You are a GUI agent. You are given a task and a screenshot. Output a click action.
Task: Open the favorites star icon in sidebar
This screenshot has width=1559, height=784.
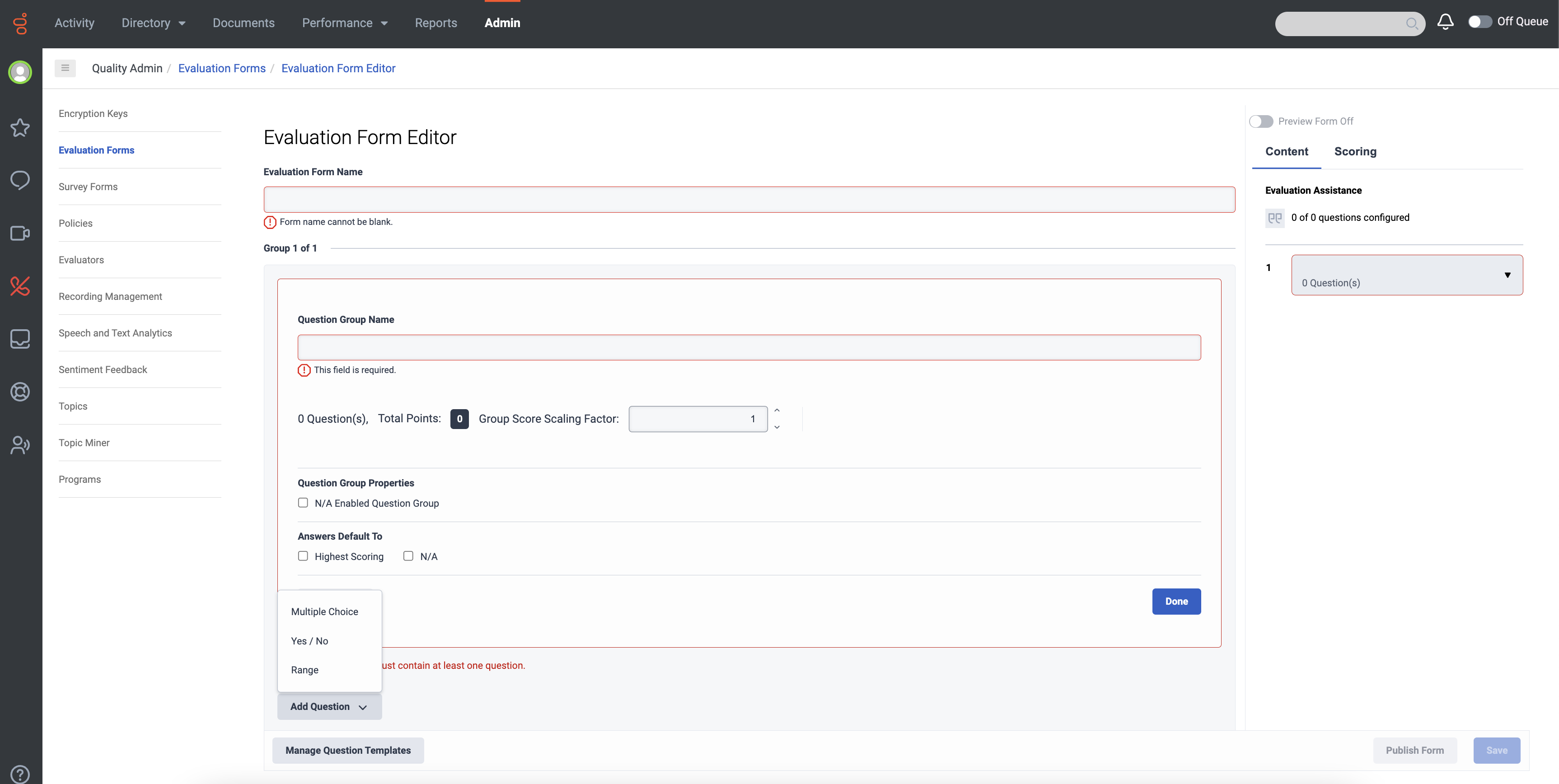(x=20, y=128)
